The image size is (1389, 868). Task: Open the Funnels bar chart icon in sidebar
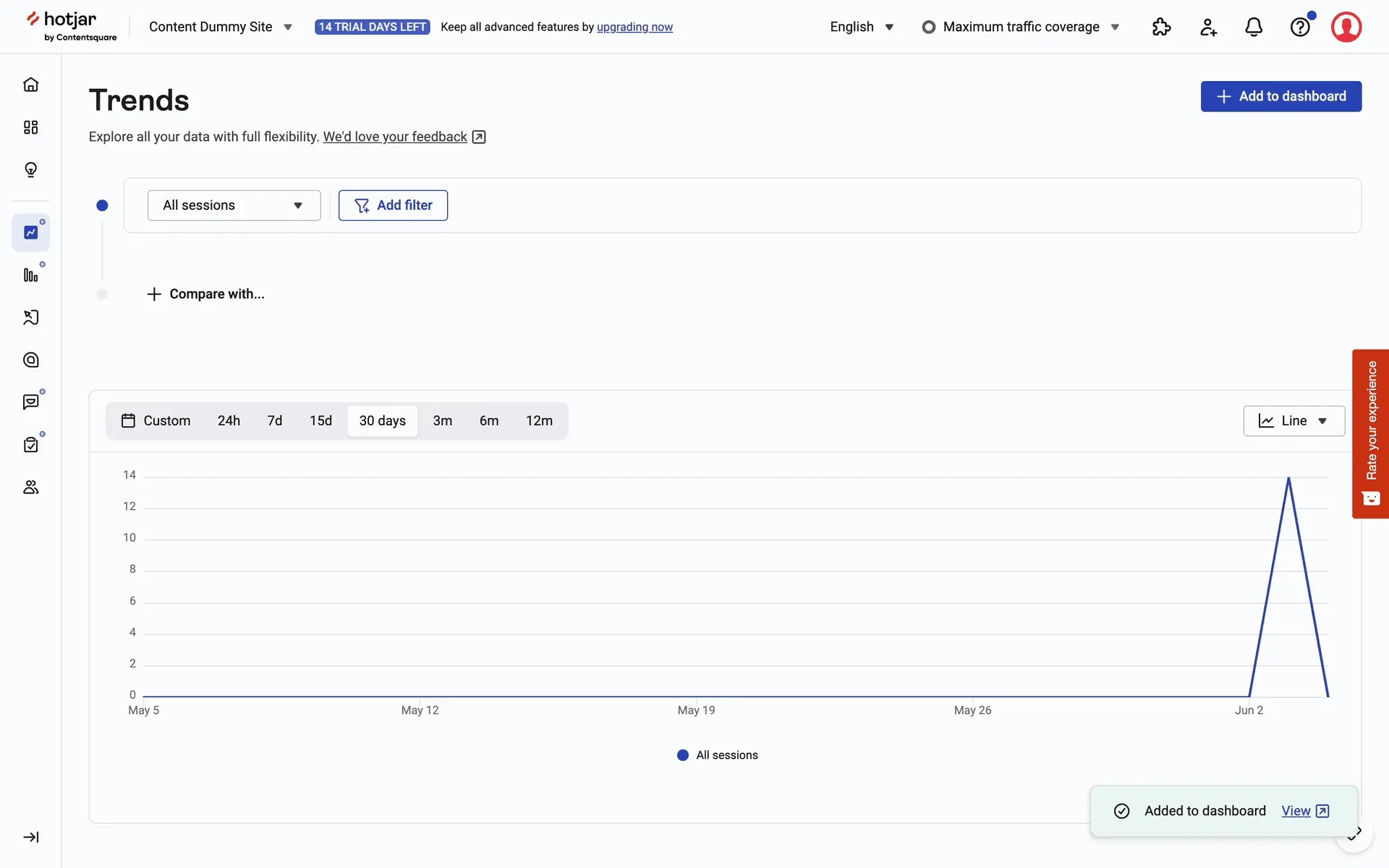(x=30, y=275)
